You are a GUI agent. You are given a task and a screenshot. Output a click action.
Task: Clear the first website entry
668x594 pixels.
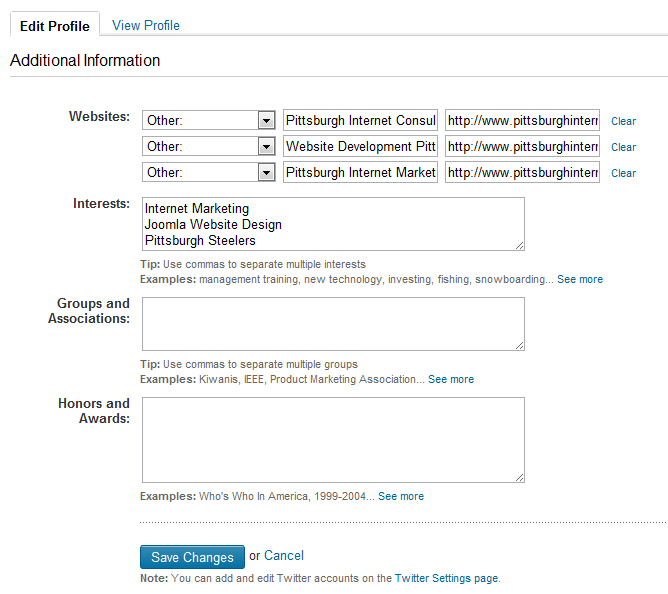pyautogui.click(x=623, y=121)
